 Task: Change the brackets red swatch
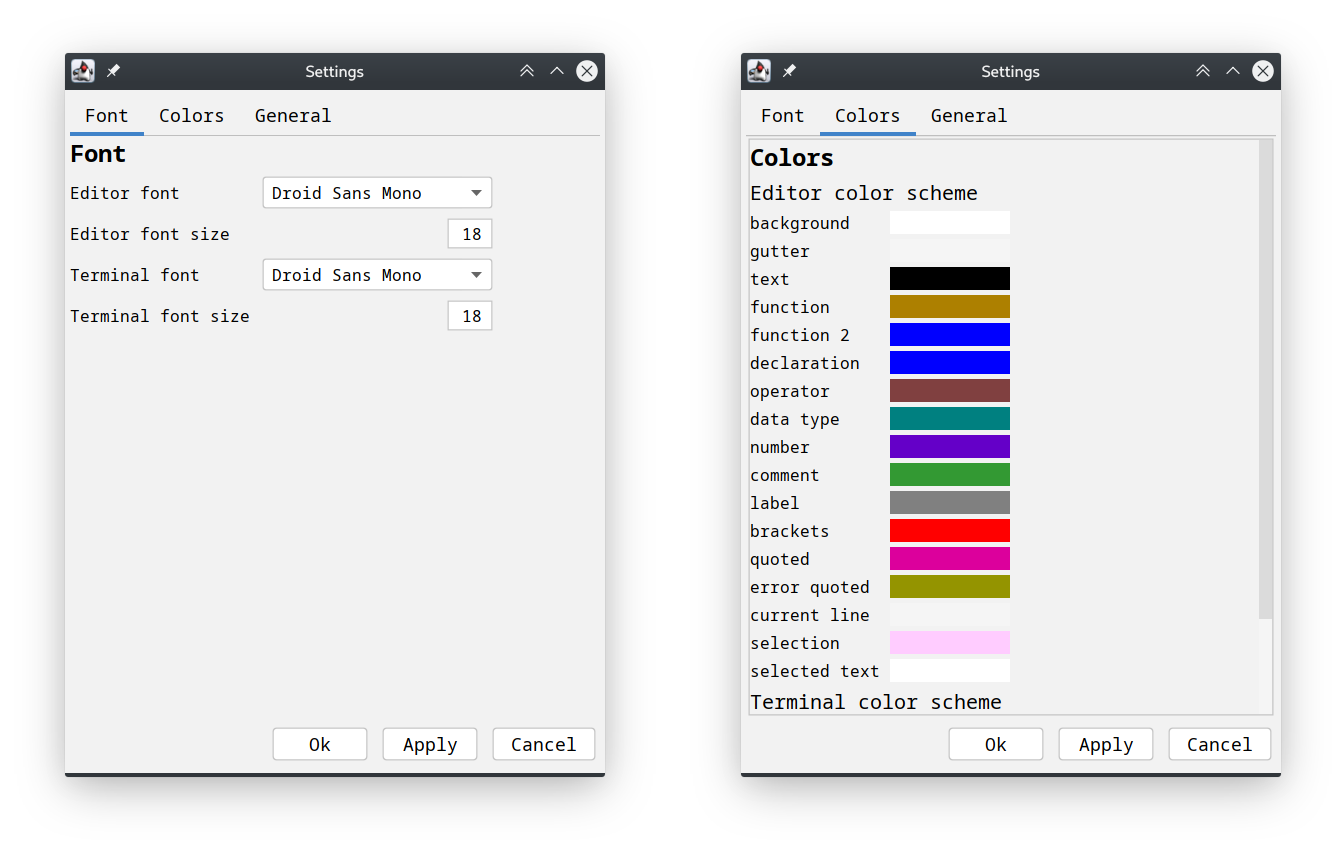950,531
